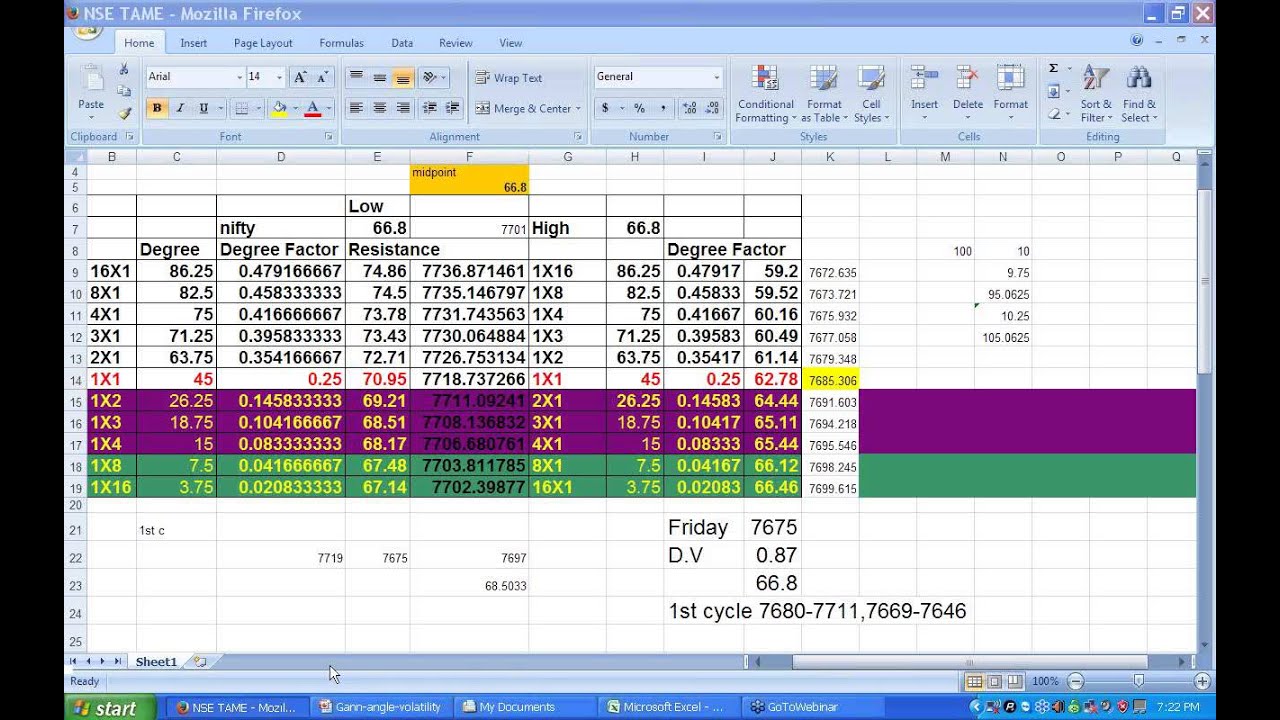The image size is (1280, 720).
Task: Open Cell Styles gallery
Action: pos(871,94)
